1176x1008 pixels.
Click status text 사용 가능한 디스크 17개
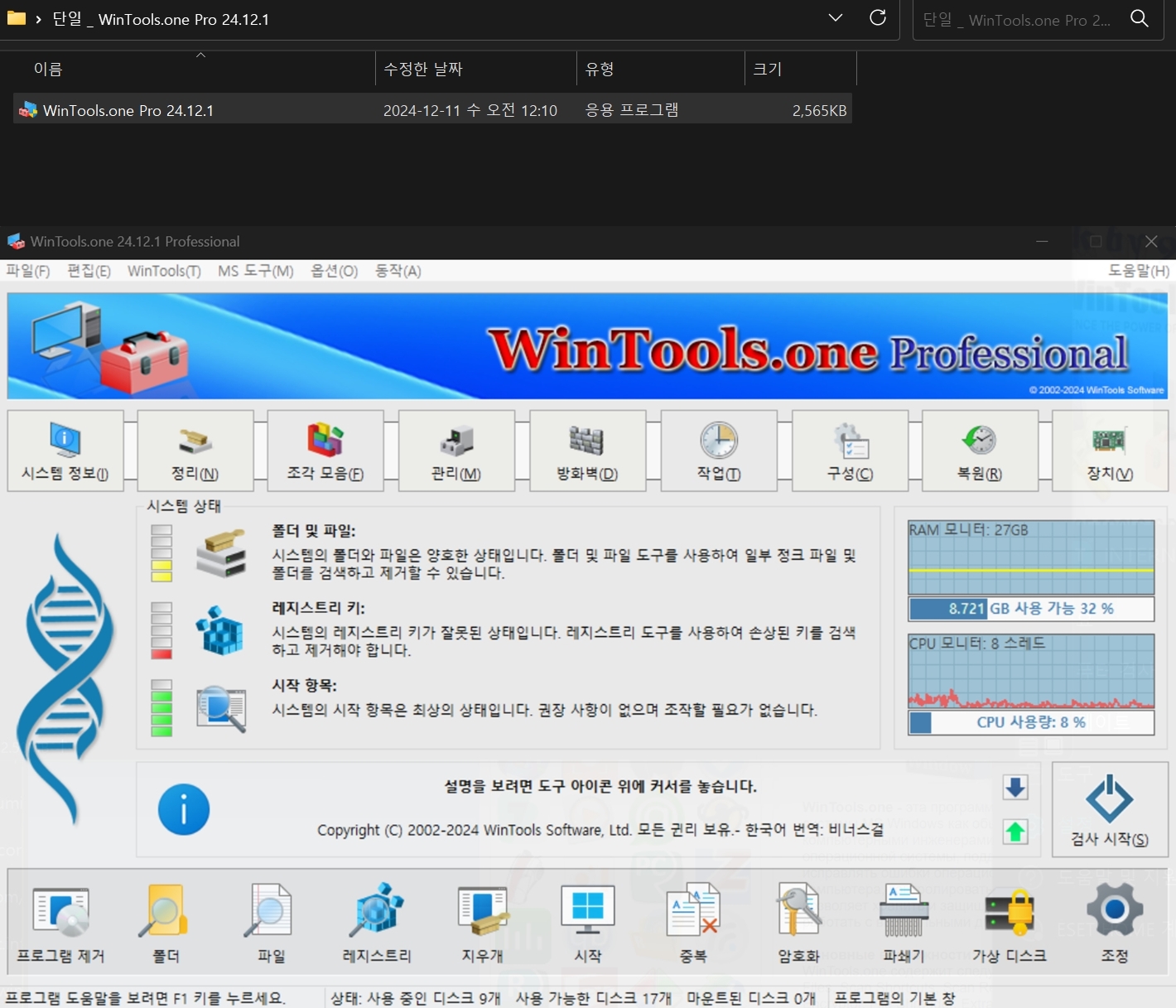click(x=594, y=999)
